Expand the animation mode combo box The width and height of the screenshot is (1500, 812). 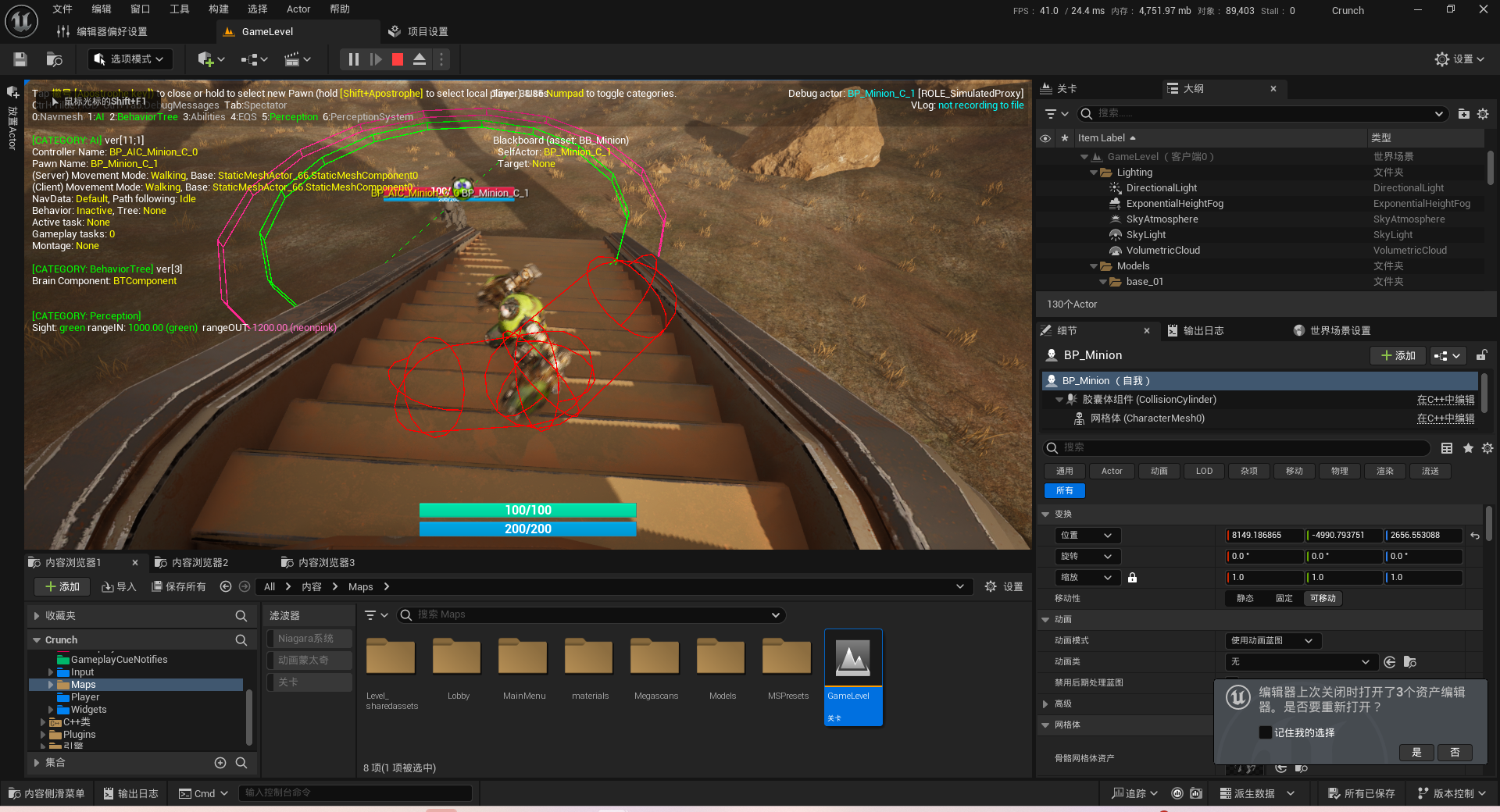tap(1273, 641)
